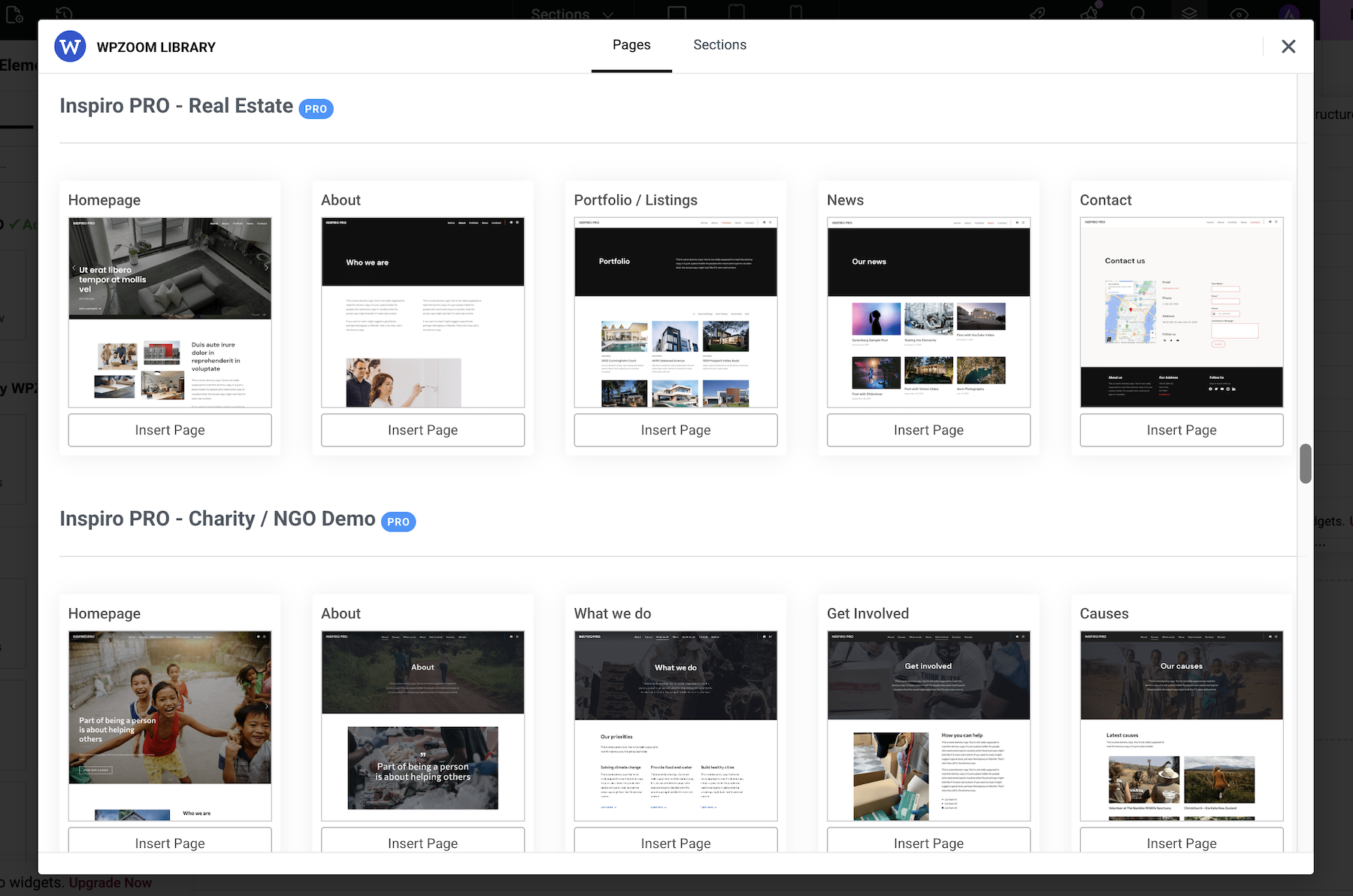
Task: Click the PRO badge beside Real Estate
Action: click(316, 109)
